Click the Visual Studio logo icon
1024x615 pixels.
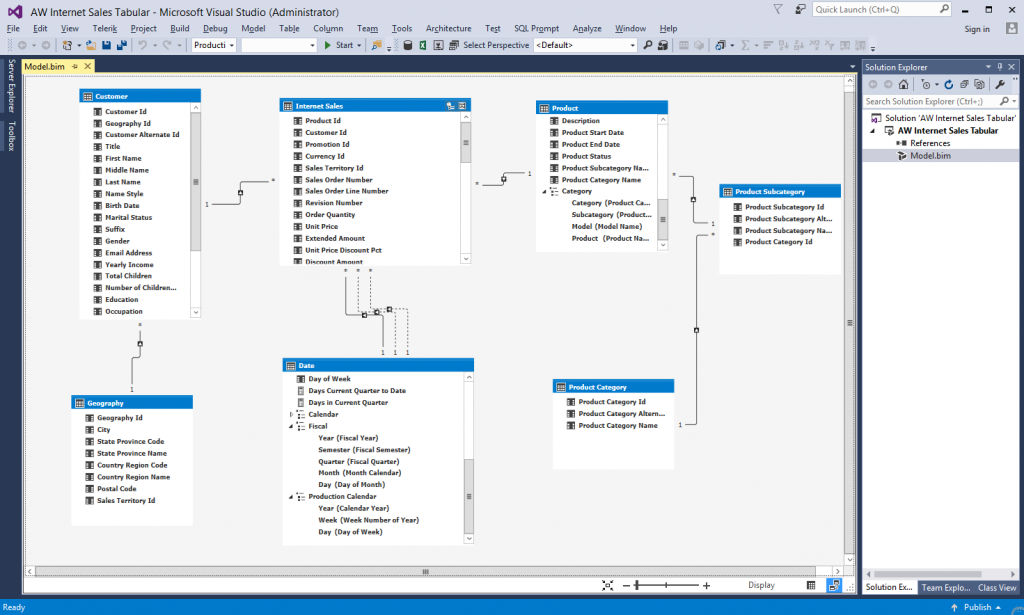coord(15,12)
